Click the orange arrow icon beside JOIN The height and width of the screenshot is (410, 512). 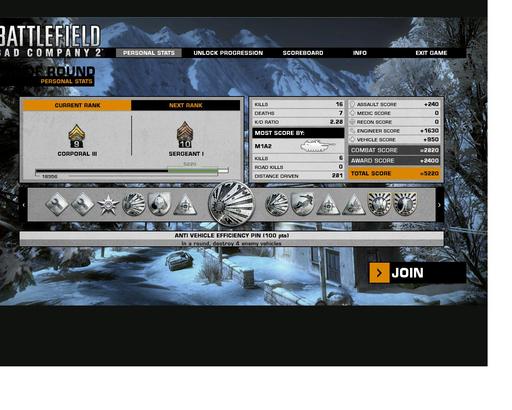(379, 273)
